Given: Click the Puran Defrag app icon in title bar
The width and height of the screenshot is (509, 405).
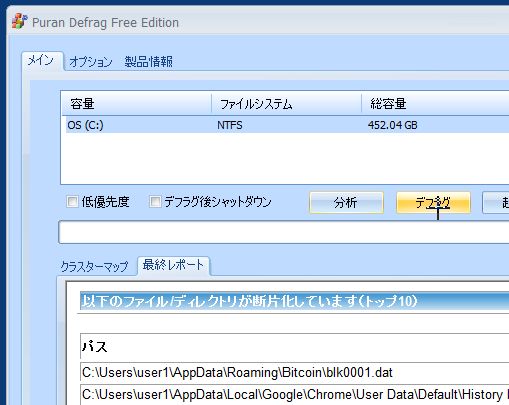Looking at the screenshot, I should click(x=19, y=22).
